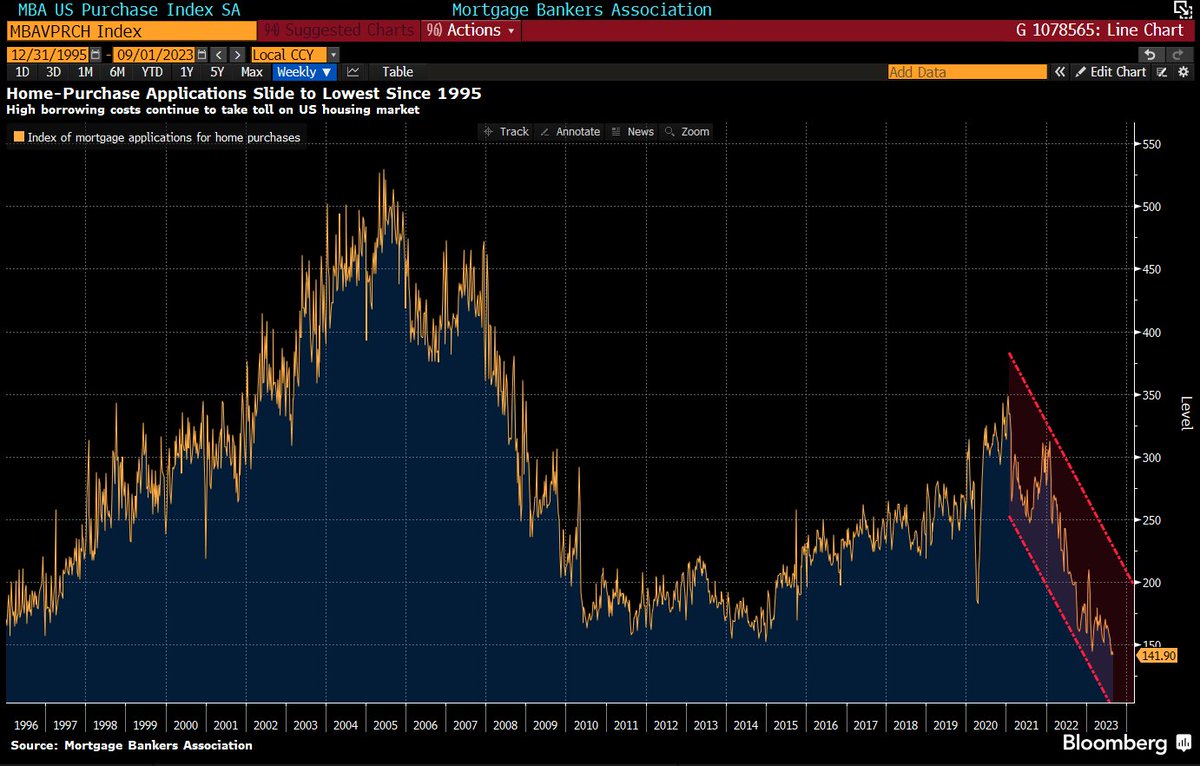Open chart News panel
1200x766 pixels.
pos(632,131)
